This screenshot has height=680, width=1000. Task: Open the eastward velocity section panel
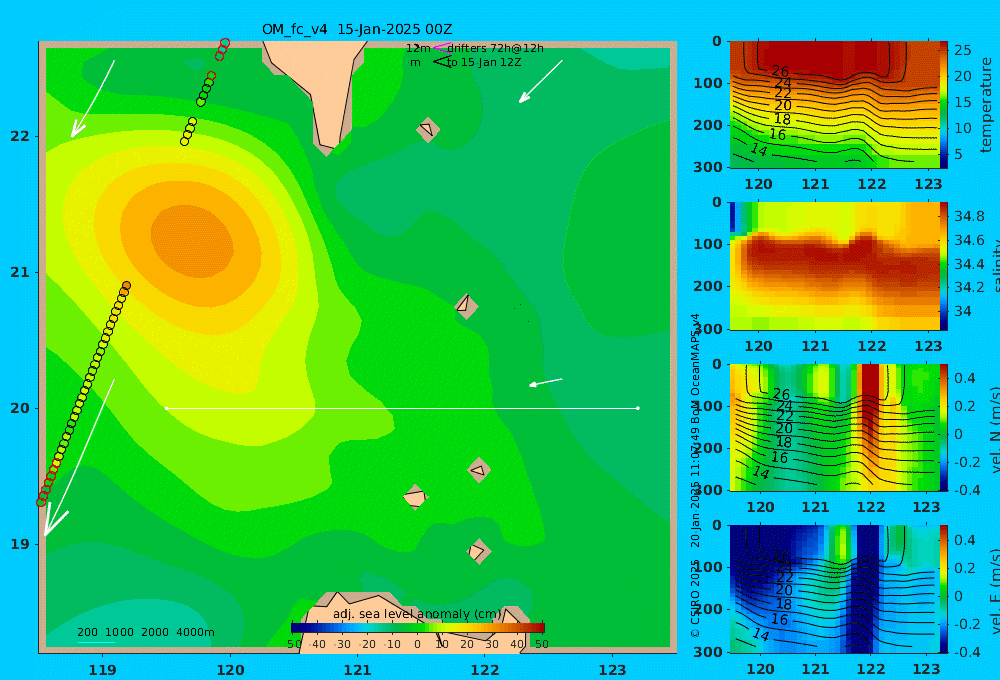click(834, 589)
